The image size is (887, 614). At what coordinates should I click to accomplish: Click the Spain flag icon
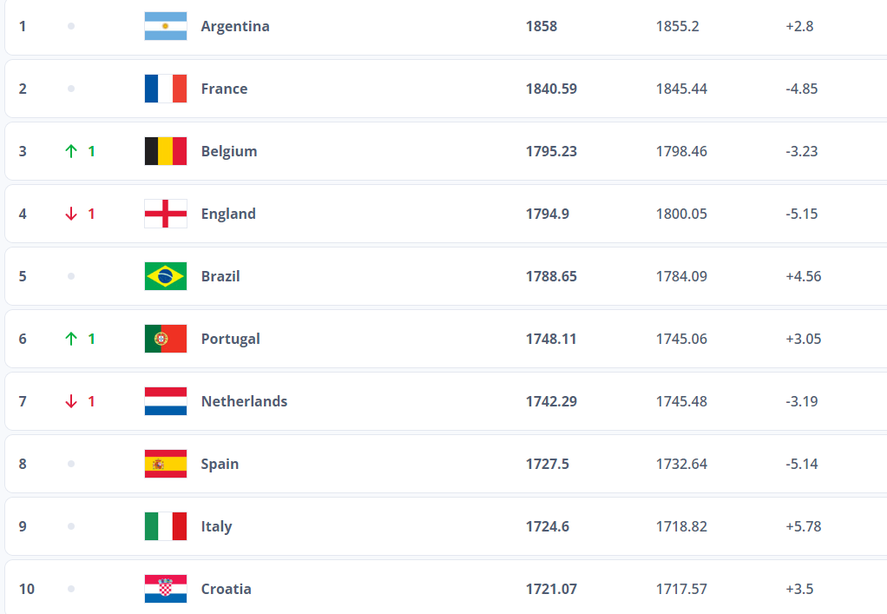tap(165, 463)
